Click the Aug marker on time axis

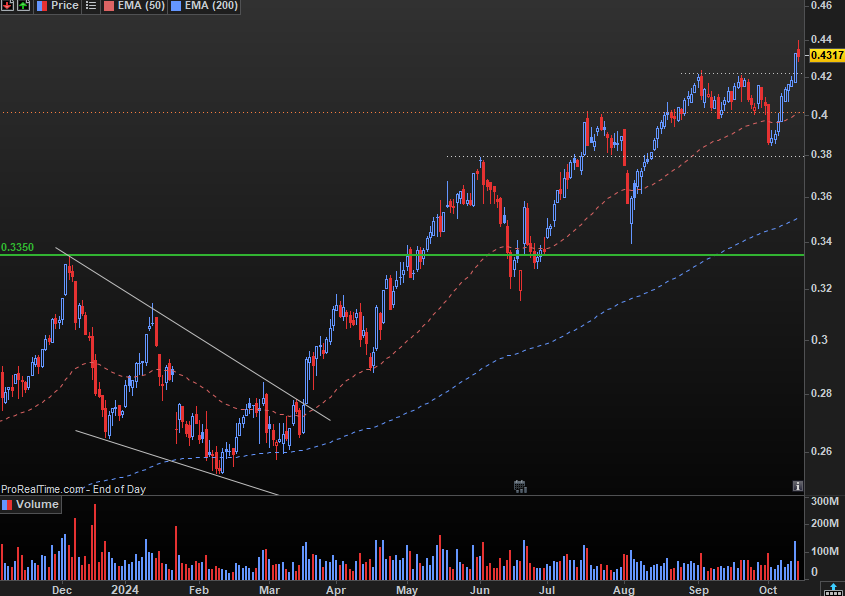624,590
